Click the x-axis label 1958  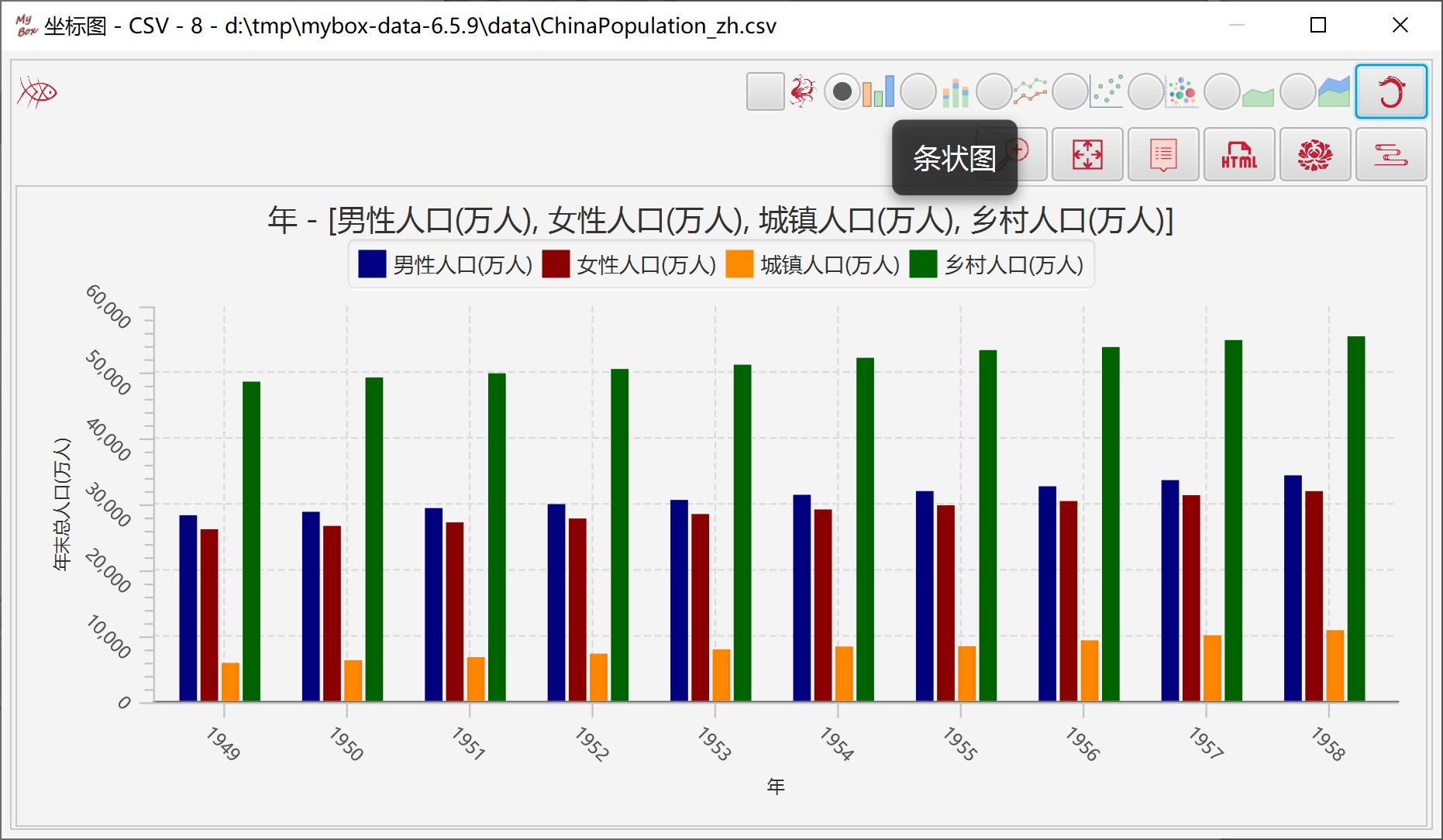click(1328, 743)
